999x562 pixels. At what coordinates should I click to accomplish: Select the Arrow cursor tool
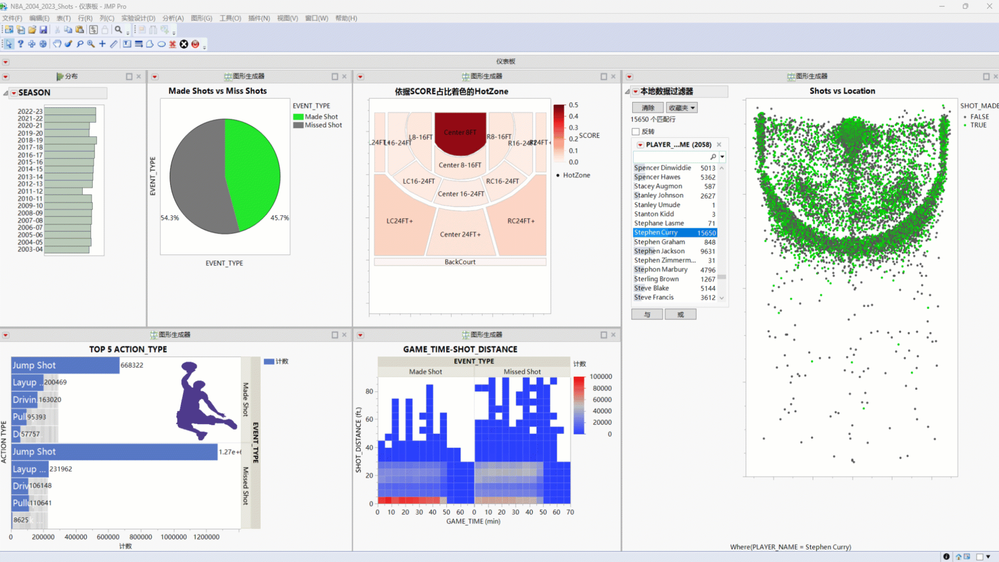click(x=9, y=44)
